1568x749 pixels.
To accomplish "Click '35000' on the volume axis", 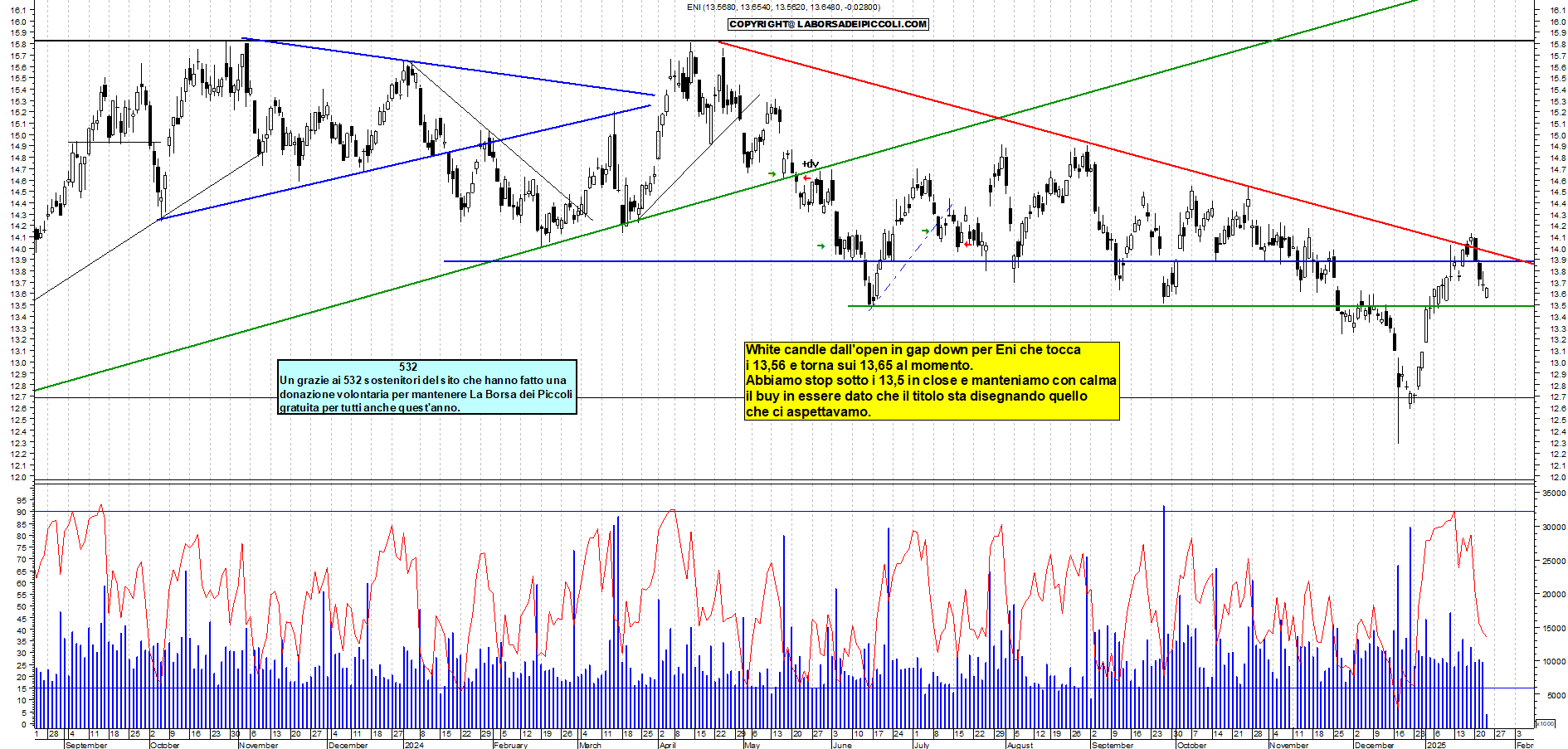I will [1554, 493].
